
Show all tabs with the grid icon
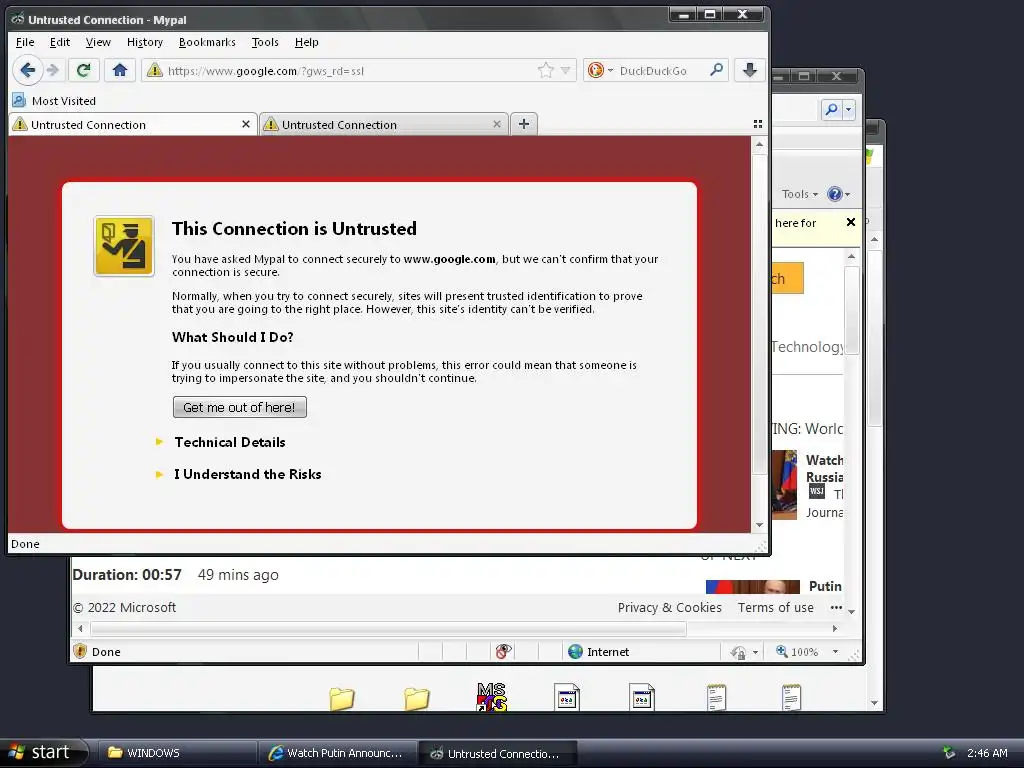758,124
